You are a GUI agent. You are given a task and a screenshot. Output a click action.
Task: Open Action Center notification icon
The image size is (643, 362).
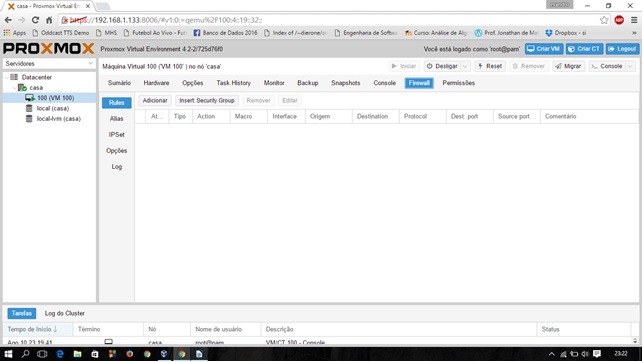(x=597, y=354)
